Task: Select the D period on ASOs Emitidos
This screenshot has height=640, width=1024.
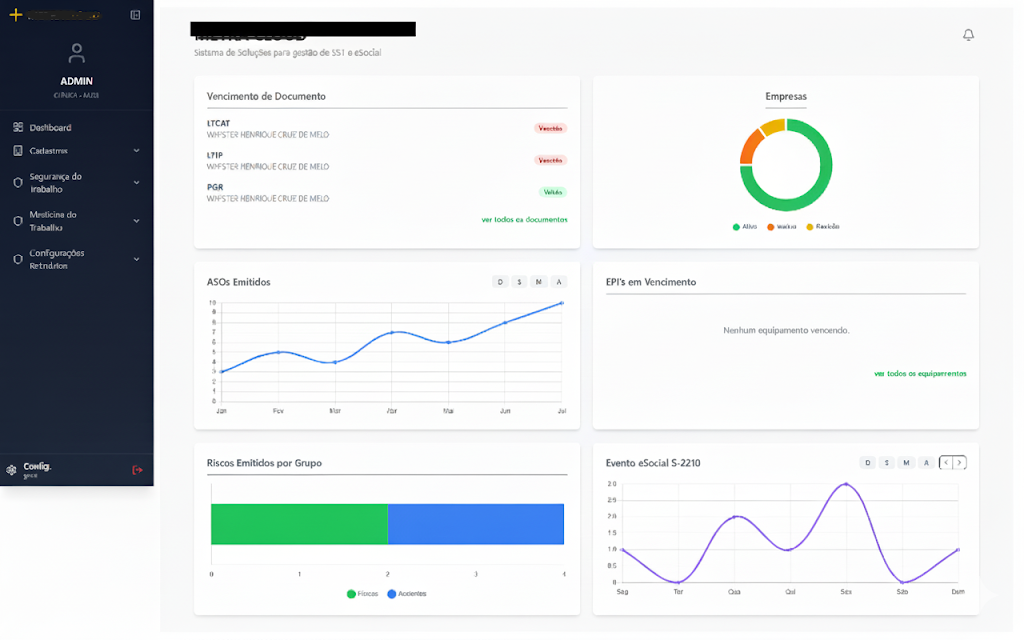Action: click(500, 282)
